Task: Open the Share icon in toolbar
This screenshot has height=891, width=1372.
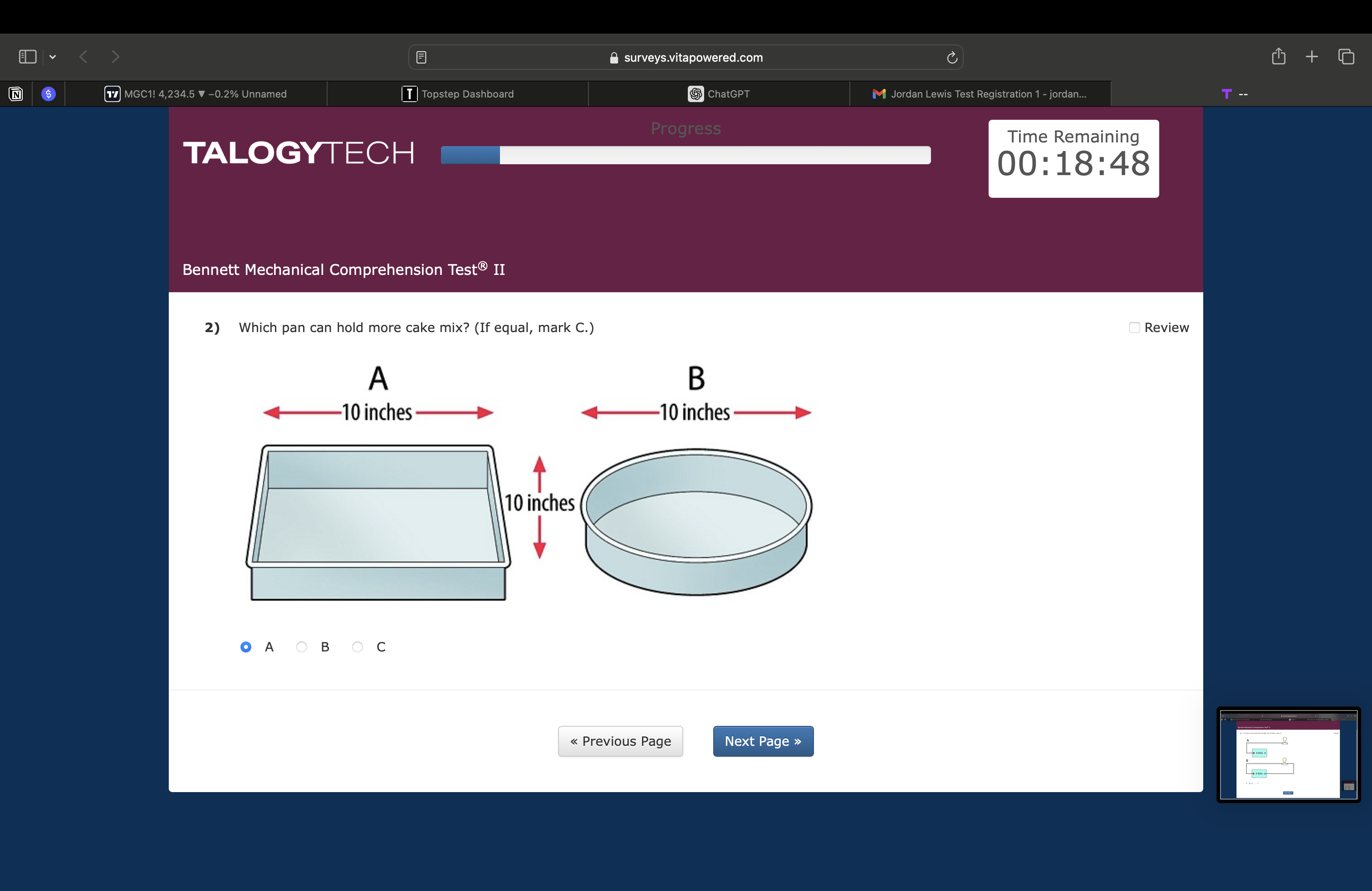Action: [x=1278, y=56]
